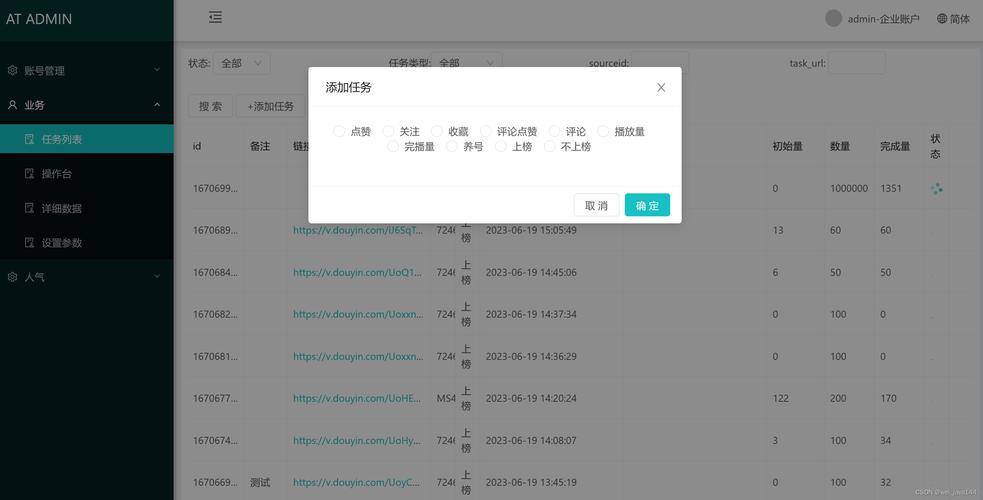Click the AT ADMIN logo text
Image resolution: width=983 pixels, height=500 pixels.
[39, 19]
